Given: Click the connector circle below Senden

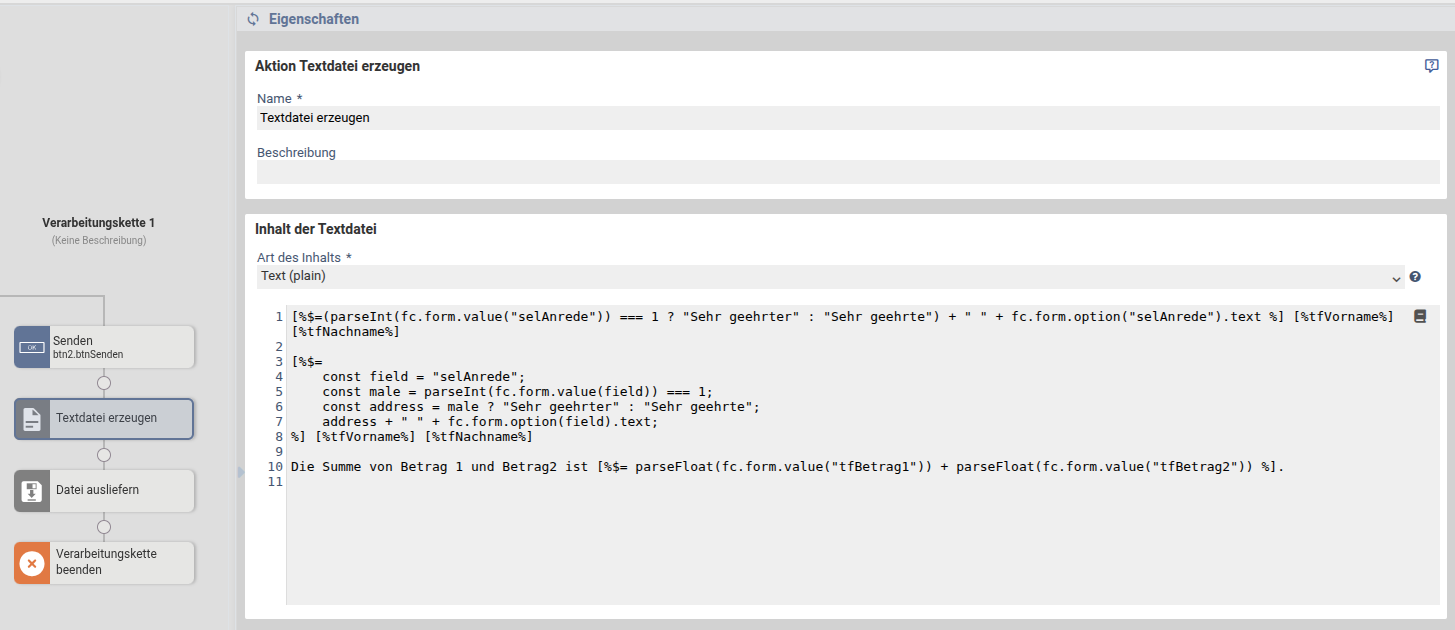Looking at the screenshot, I should coord(104,383).
